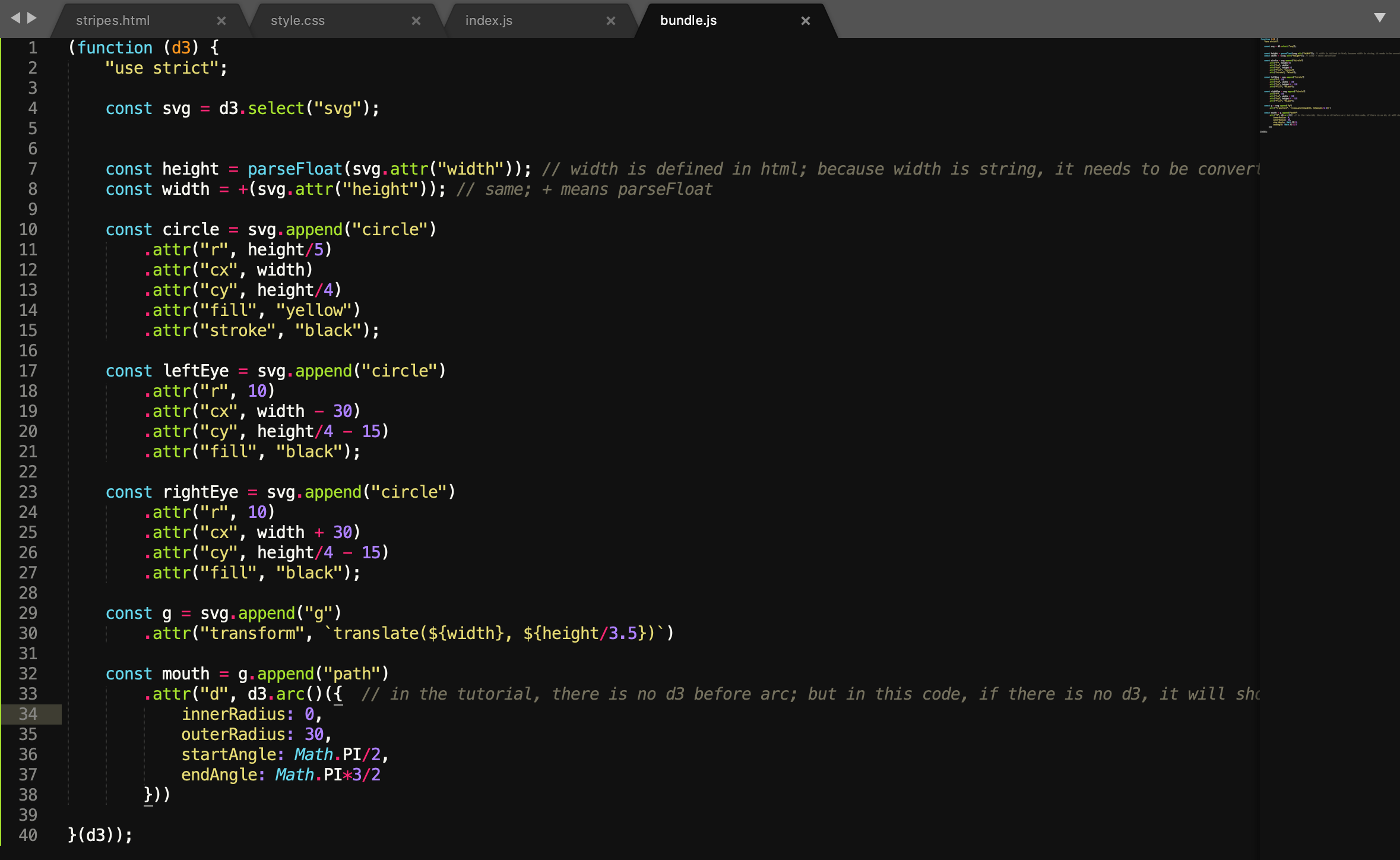Click line number 40 in gutter
Screen dimensions: 1400x860
[x=28, y=836]
